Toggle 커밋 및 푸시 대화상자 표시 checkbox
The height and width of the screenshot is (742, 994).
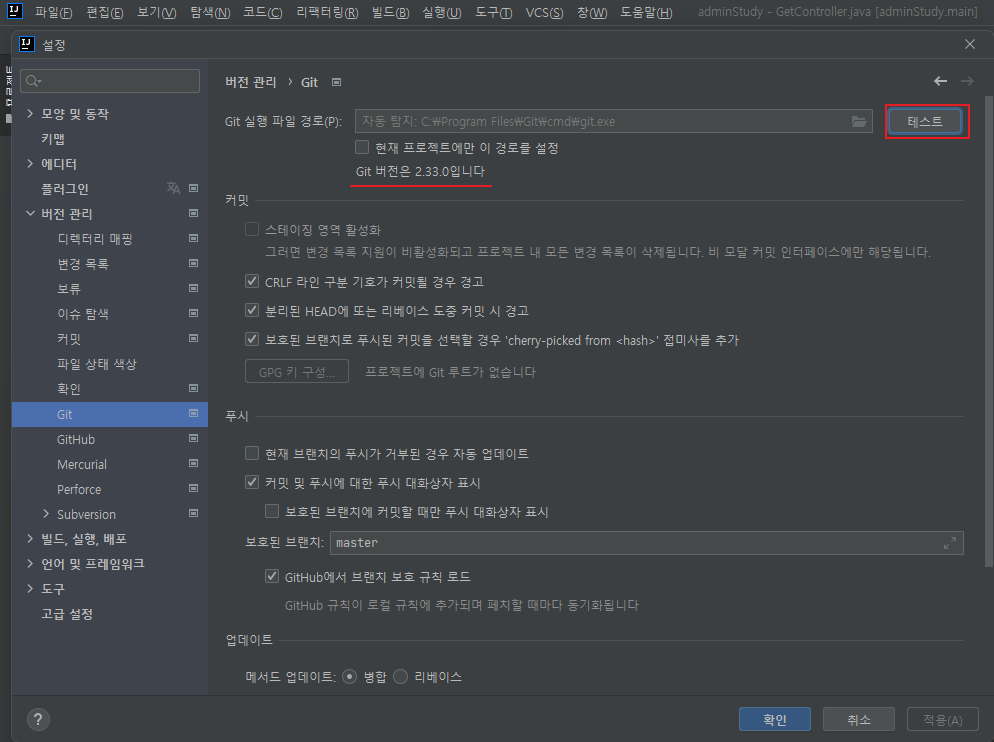click(x=252, y=482)
